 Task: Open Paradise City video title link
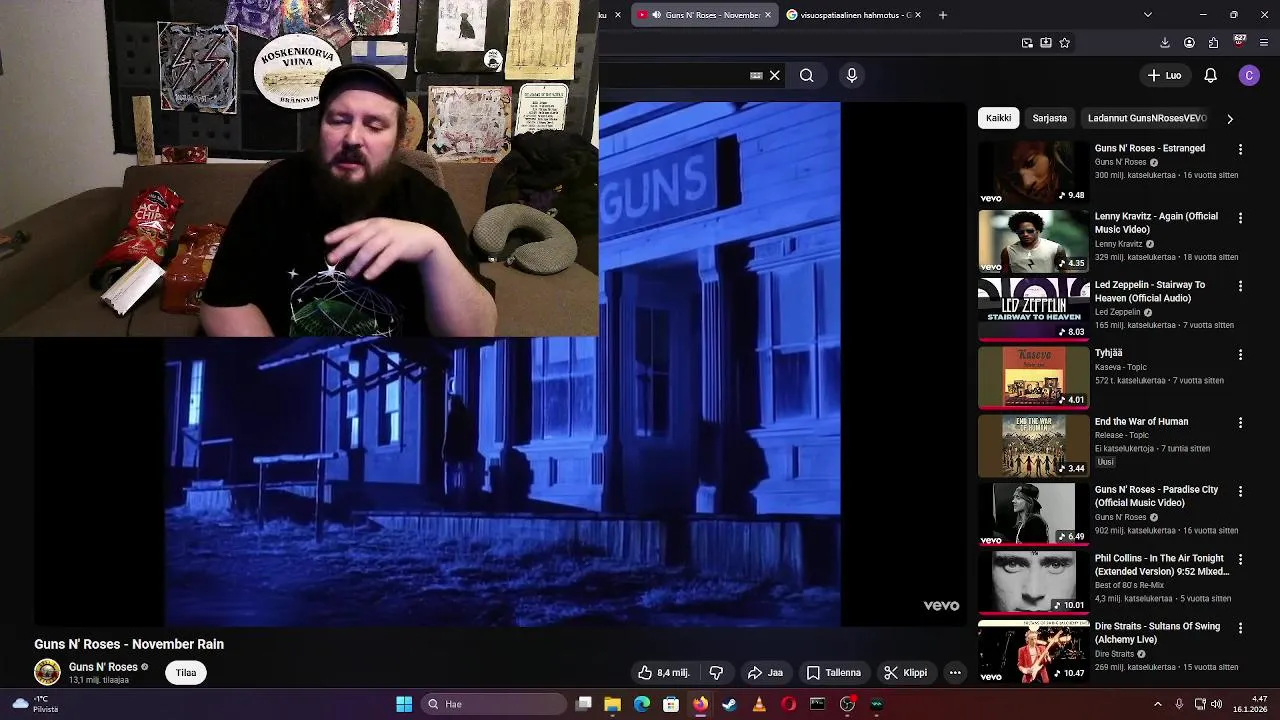pyautogui.click(x=1156, y=496)
